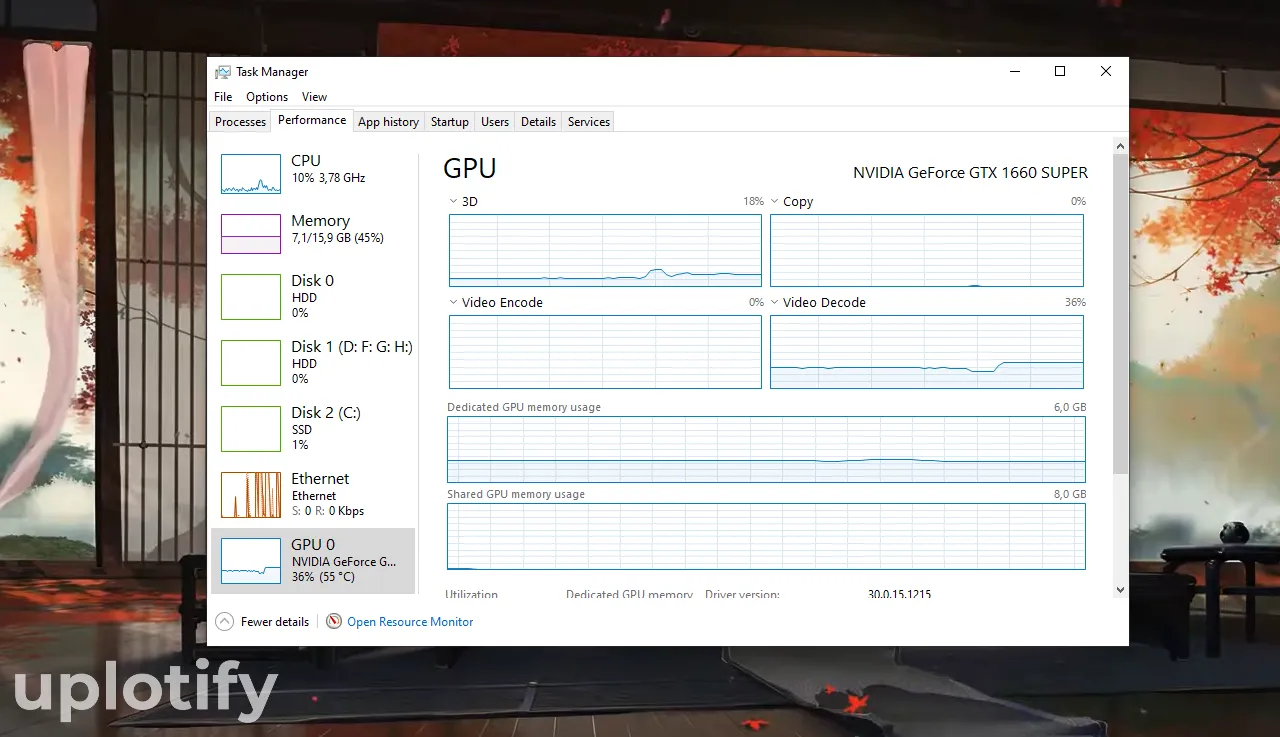This screenshot has width=1280, height=737.
Task: Open the Video Encode engine dropdown
Action: tap(454, 302)
